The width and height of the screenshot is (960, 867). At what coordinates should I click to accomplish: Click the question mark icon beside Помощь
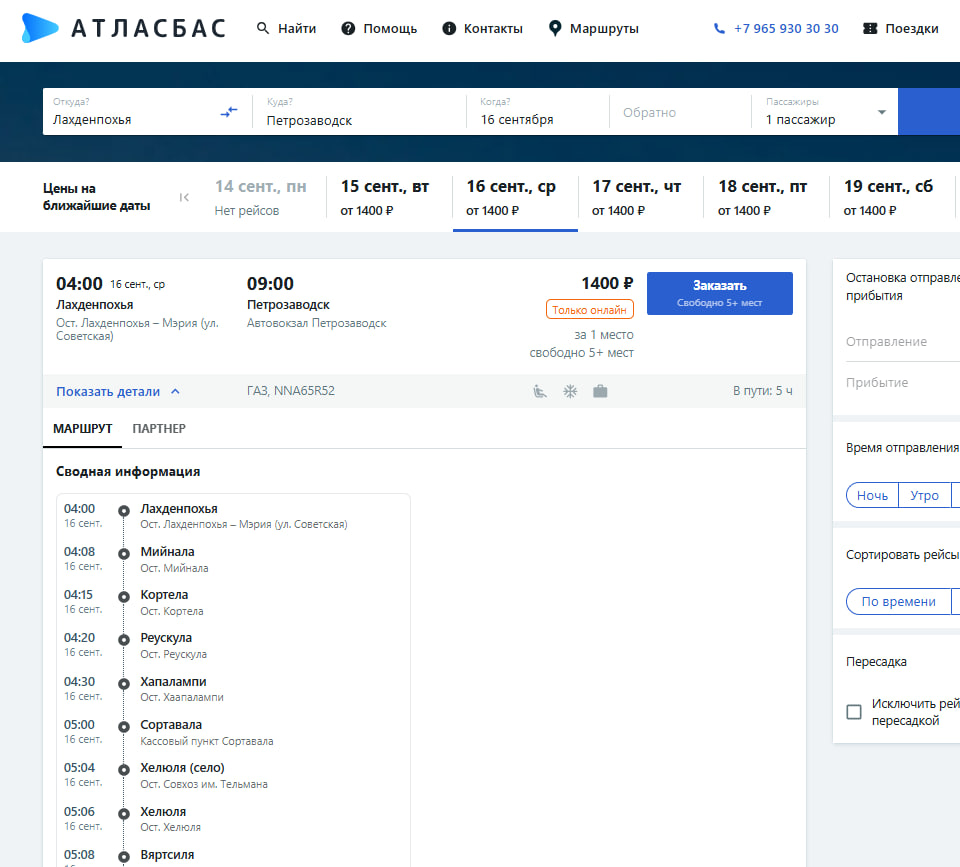348,29
